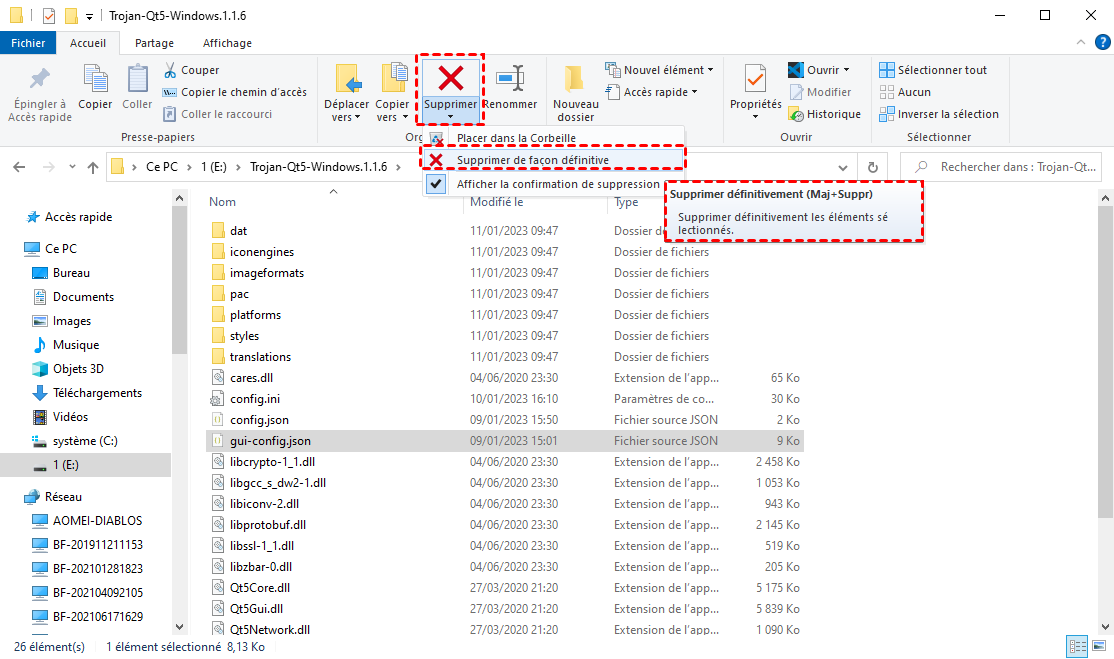
Task: Open the Fichier tab
Action: point(28,43)
